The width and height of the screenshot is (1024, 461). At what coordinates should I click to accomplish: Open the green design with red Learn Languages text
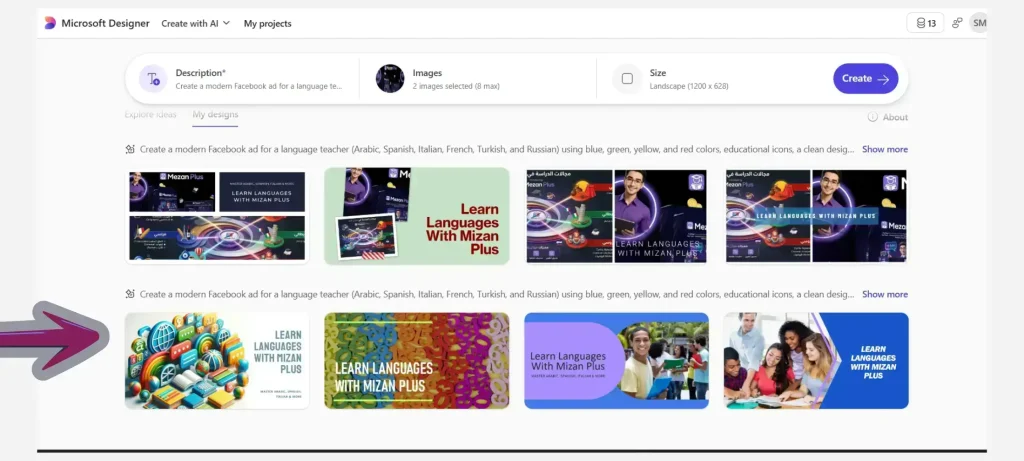click(417, 216)
